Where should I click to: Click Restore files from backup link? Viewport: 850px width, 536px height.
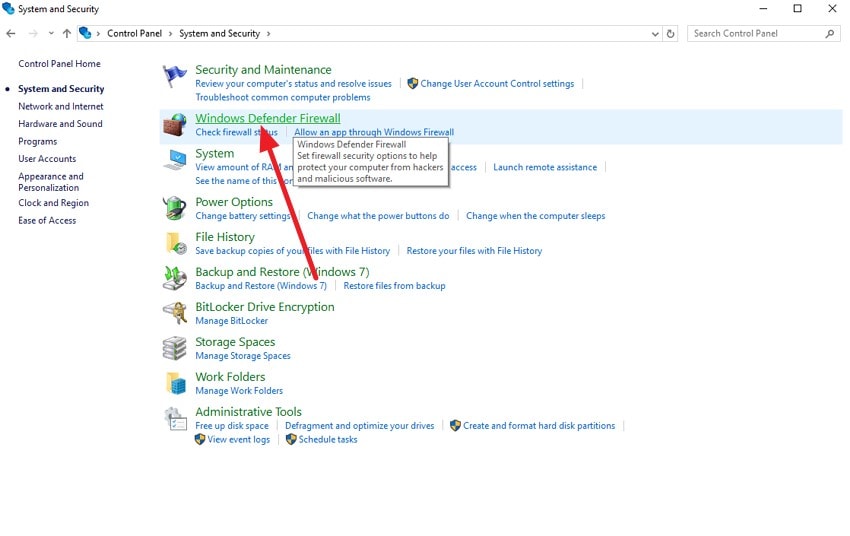[394, 286]
